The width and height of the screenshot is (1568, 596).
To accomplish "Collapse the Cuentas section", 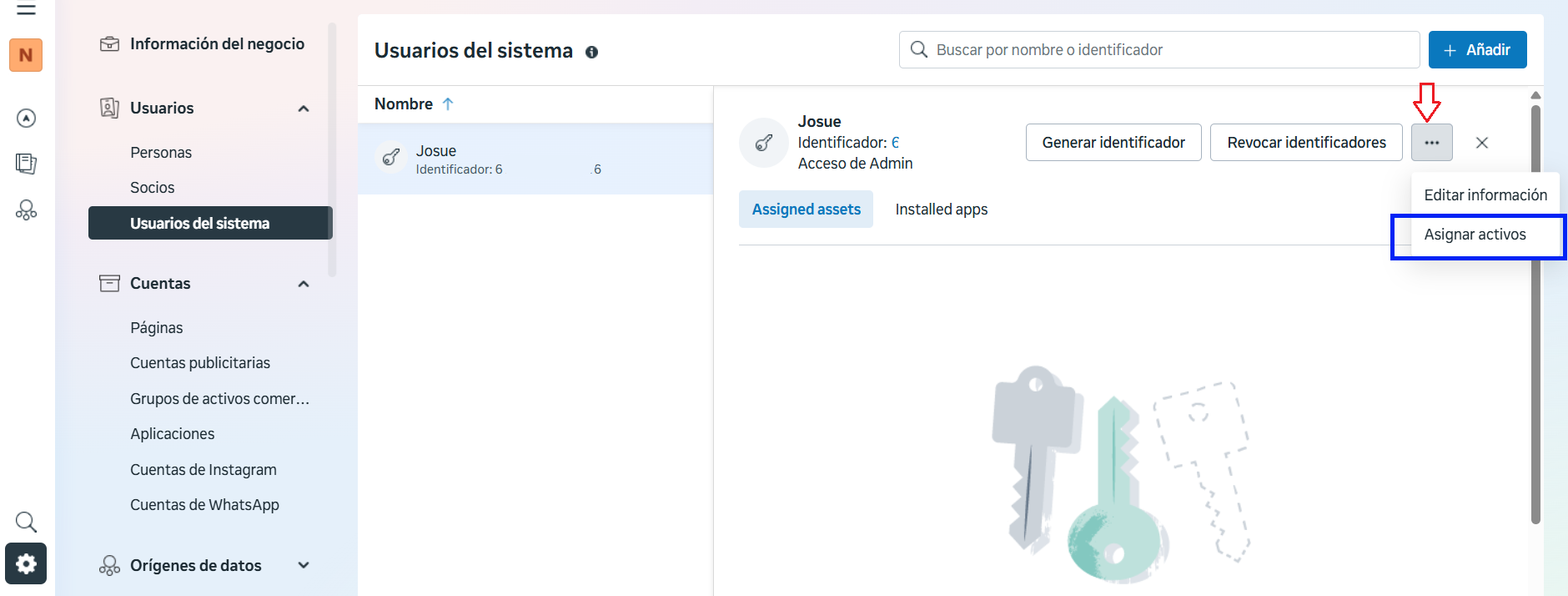I will pyautogui.click(x=304, y=284).
